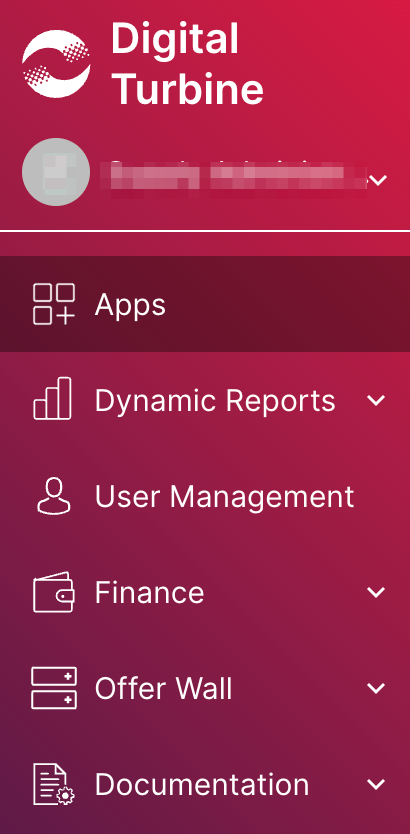Click the Apps grid icon

[54, 304]
